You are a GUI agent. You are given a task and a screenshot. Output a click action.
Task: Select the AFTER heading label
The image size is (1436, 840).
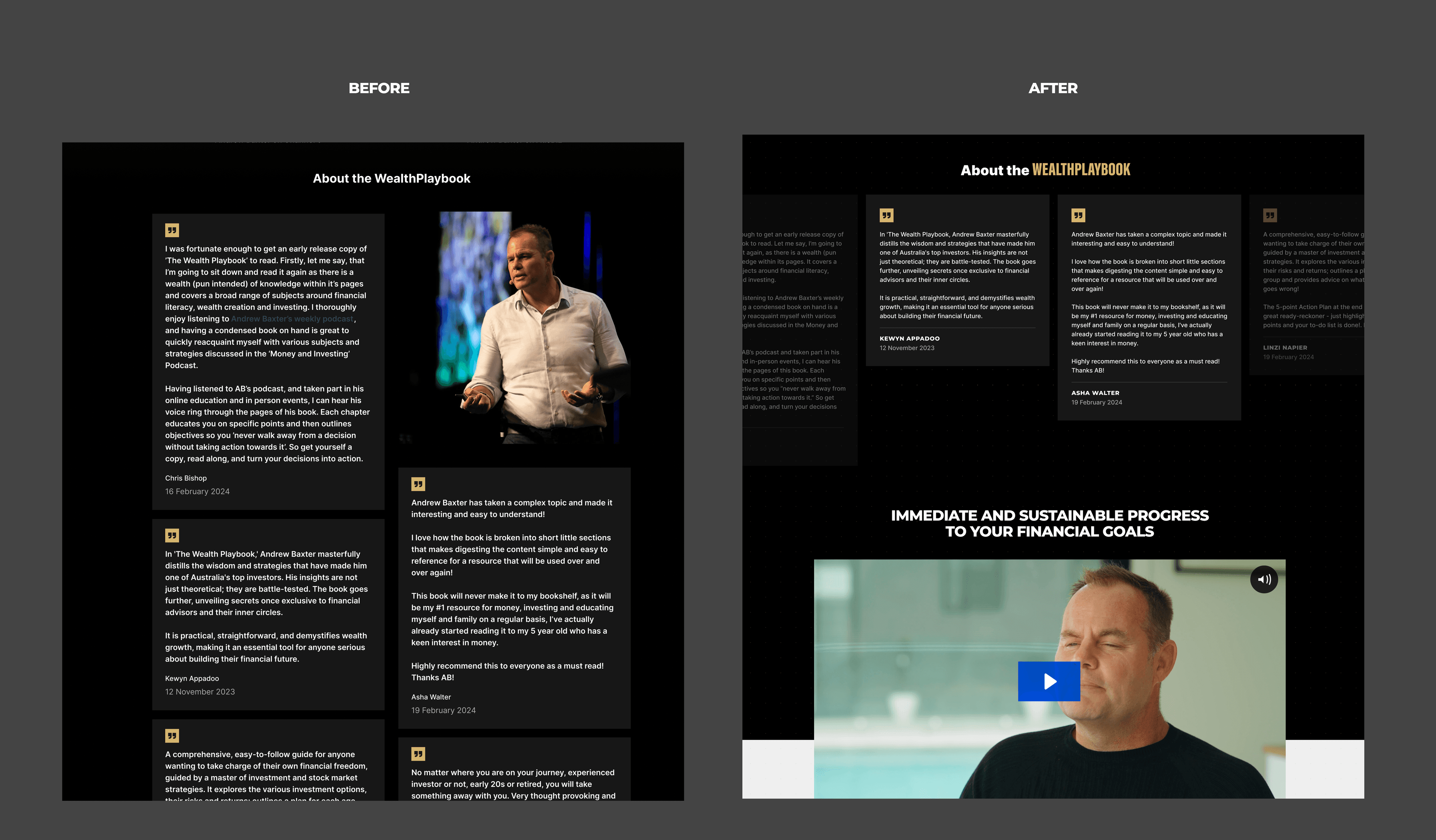tap(1052, 88)
